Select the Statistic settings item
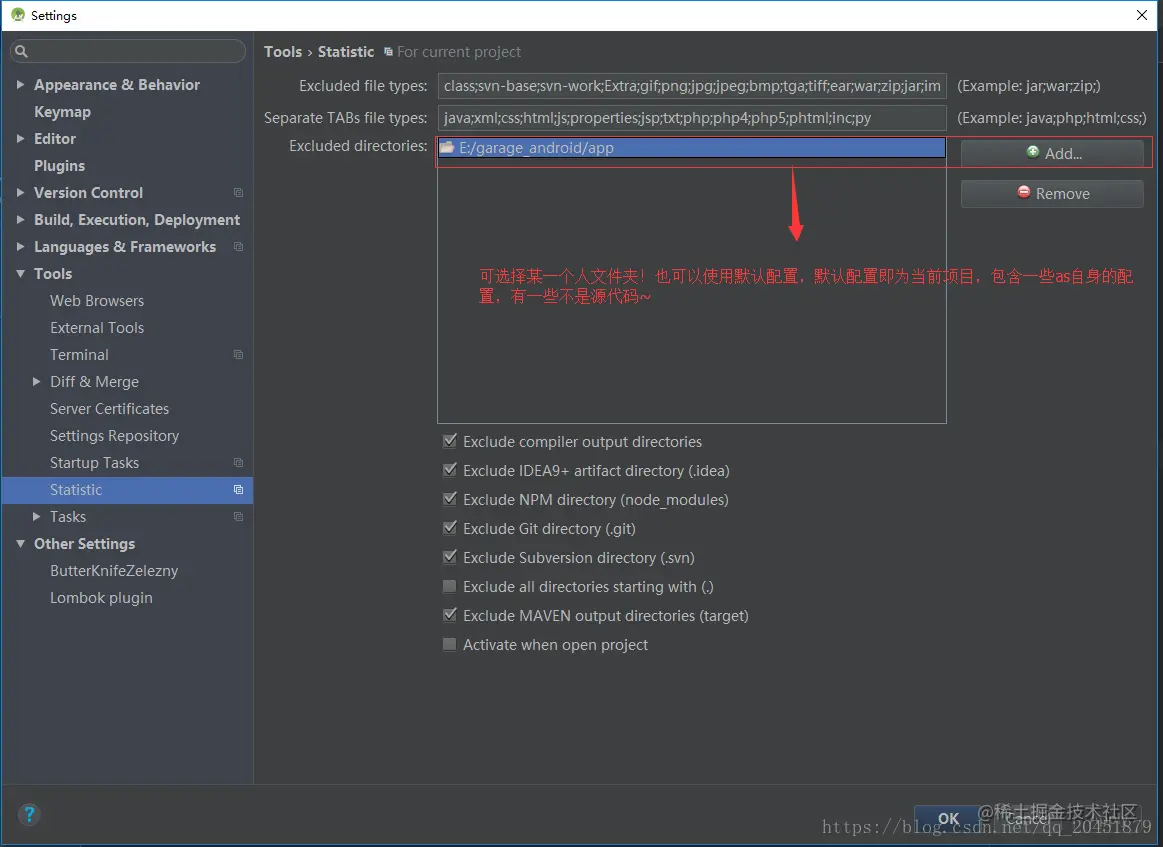 [x=127, y=490]
